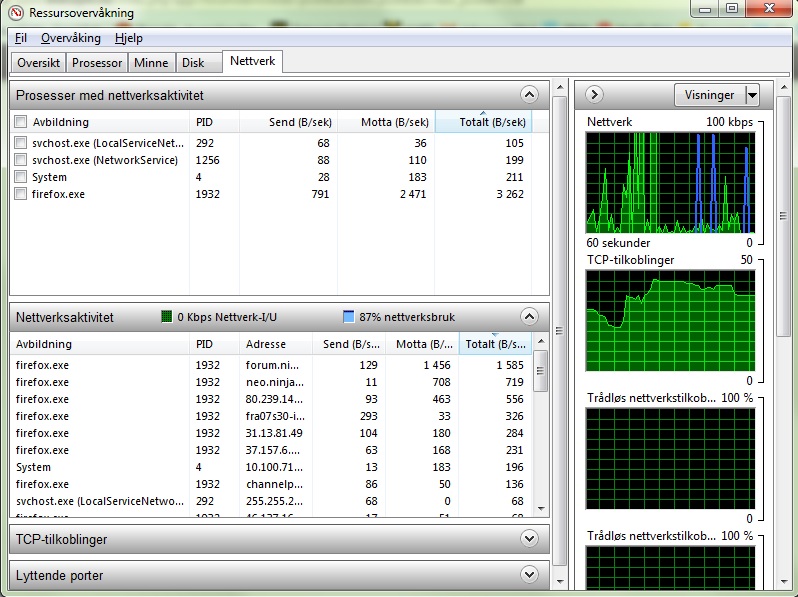
Task: Click the TCP-tilkoblinger graph
Action: point(670,321)
